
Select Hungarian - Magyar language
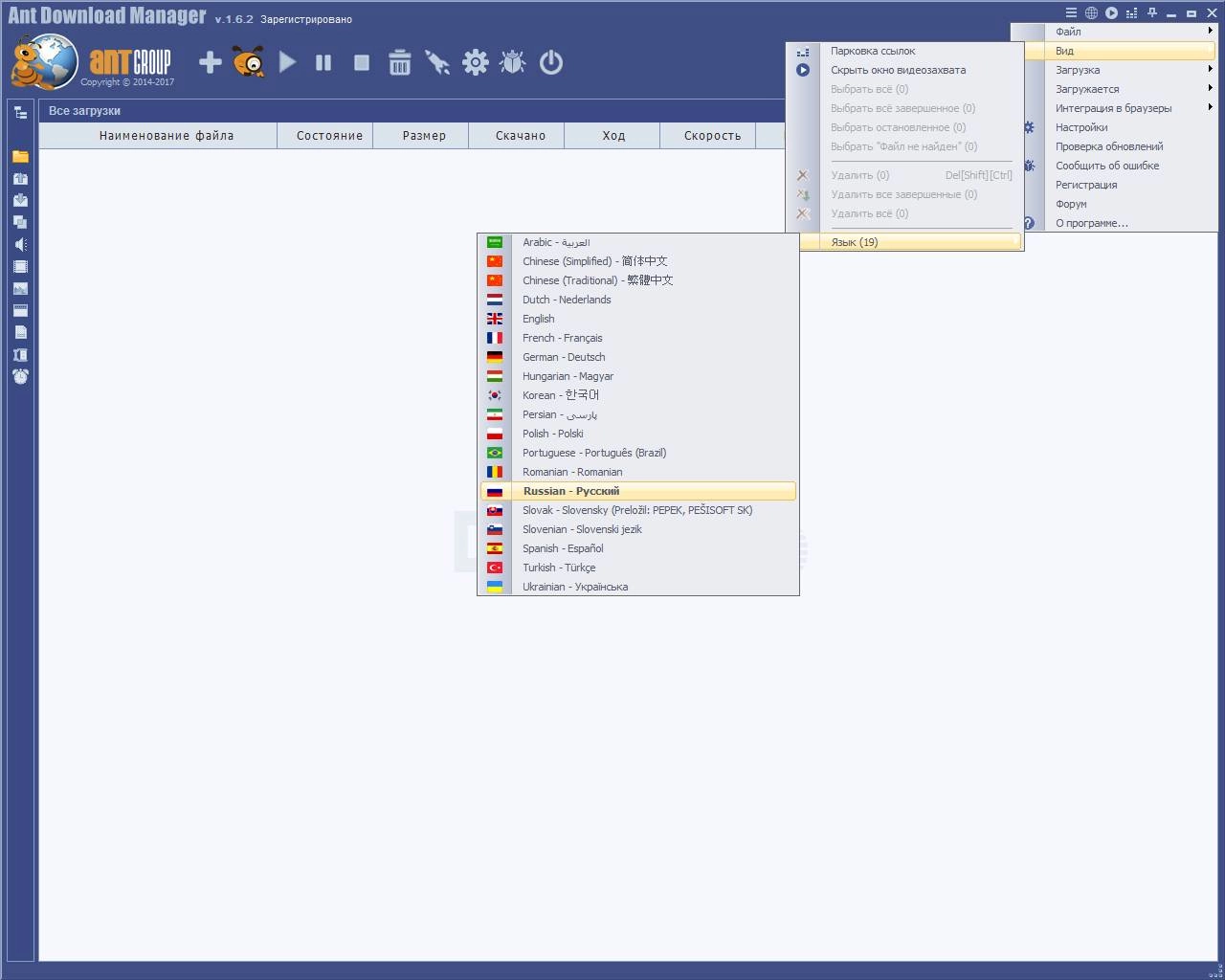click(638, 376)
